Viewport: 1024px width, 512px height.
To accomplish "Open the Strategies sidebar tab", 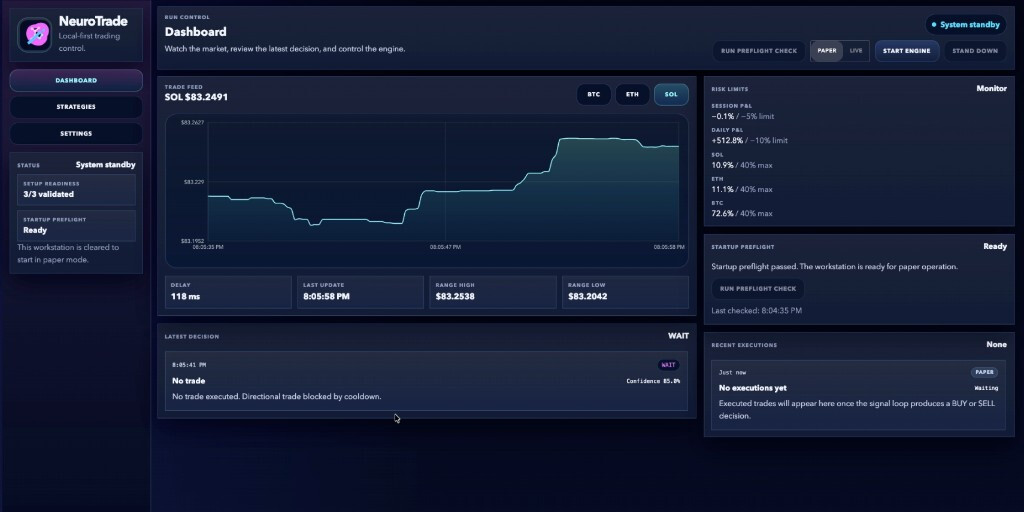I will tap(76, 107).
